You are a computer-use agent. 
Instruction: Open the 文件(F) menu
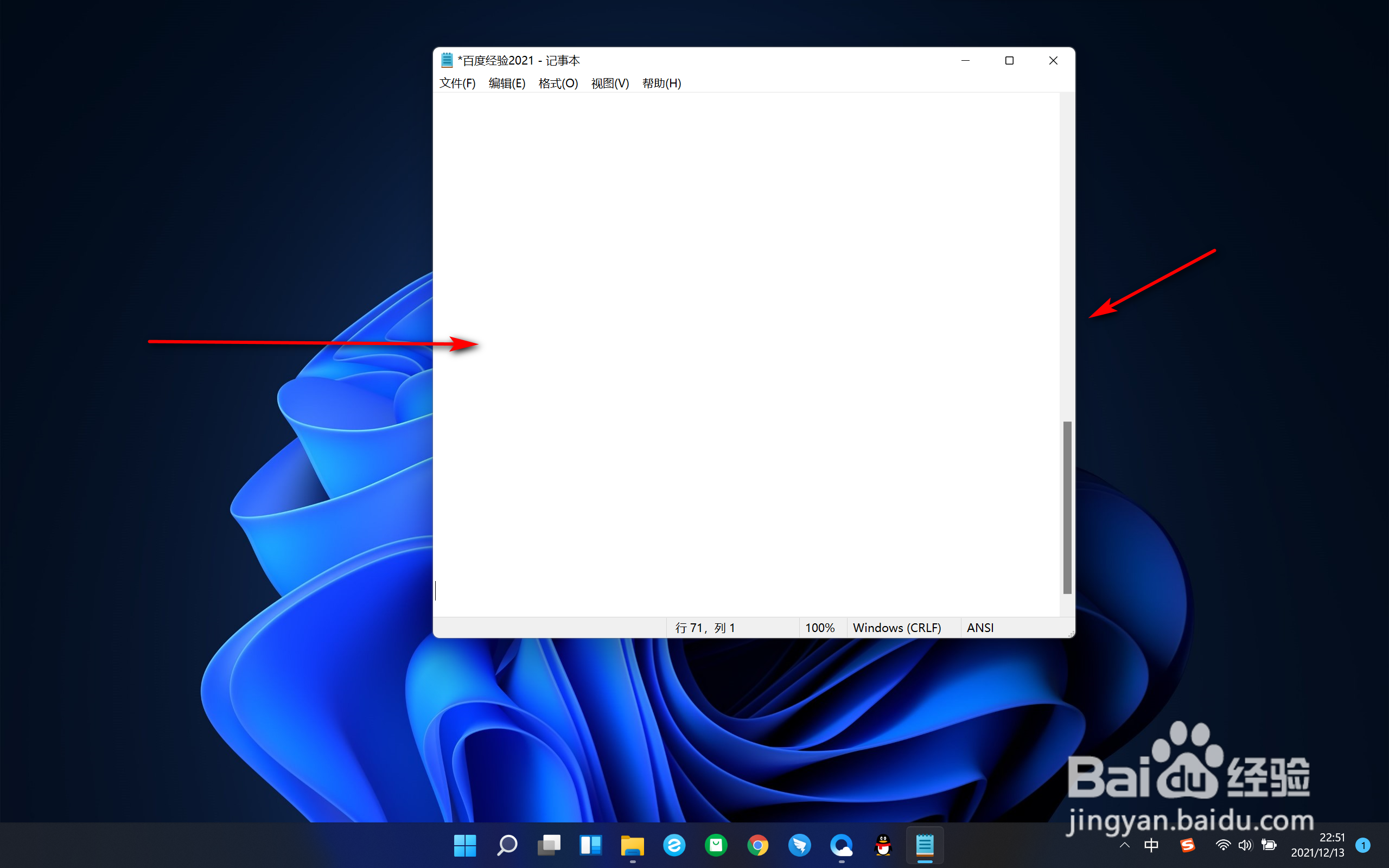(457, 83)
